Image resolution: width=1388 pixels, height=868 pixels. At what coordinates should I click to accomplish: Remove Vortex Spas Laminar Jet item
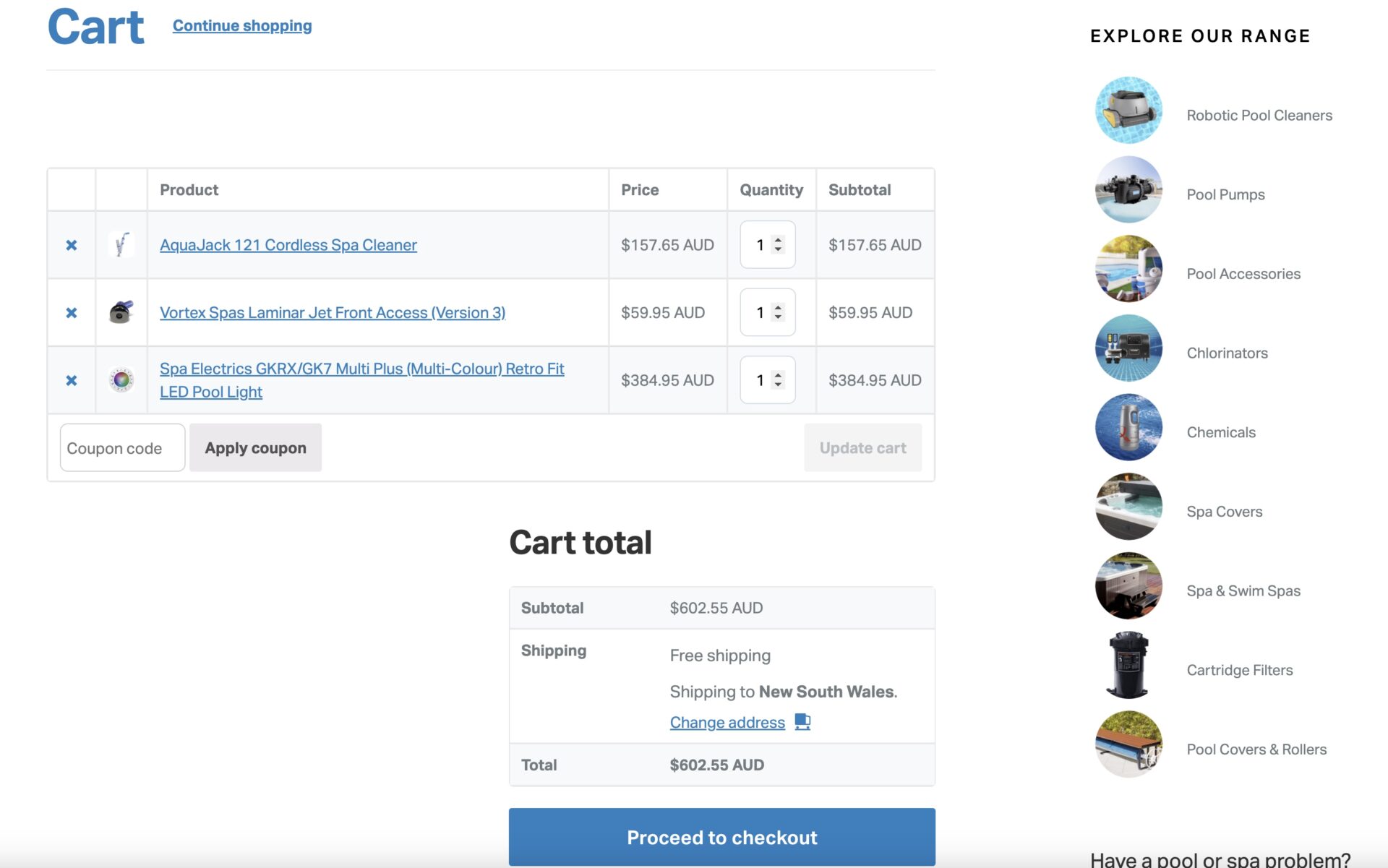pyautogui.click(x=71, y=313)
